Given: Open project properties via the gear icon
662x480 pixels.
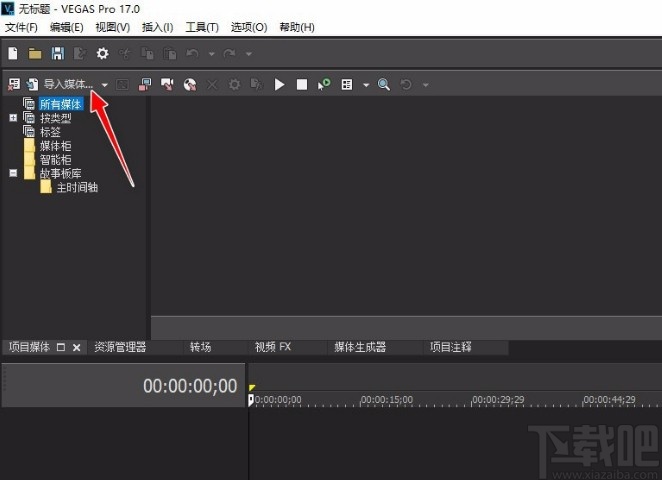Looking at the screenshot, I should tap(103, 54).
